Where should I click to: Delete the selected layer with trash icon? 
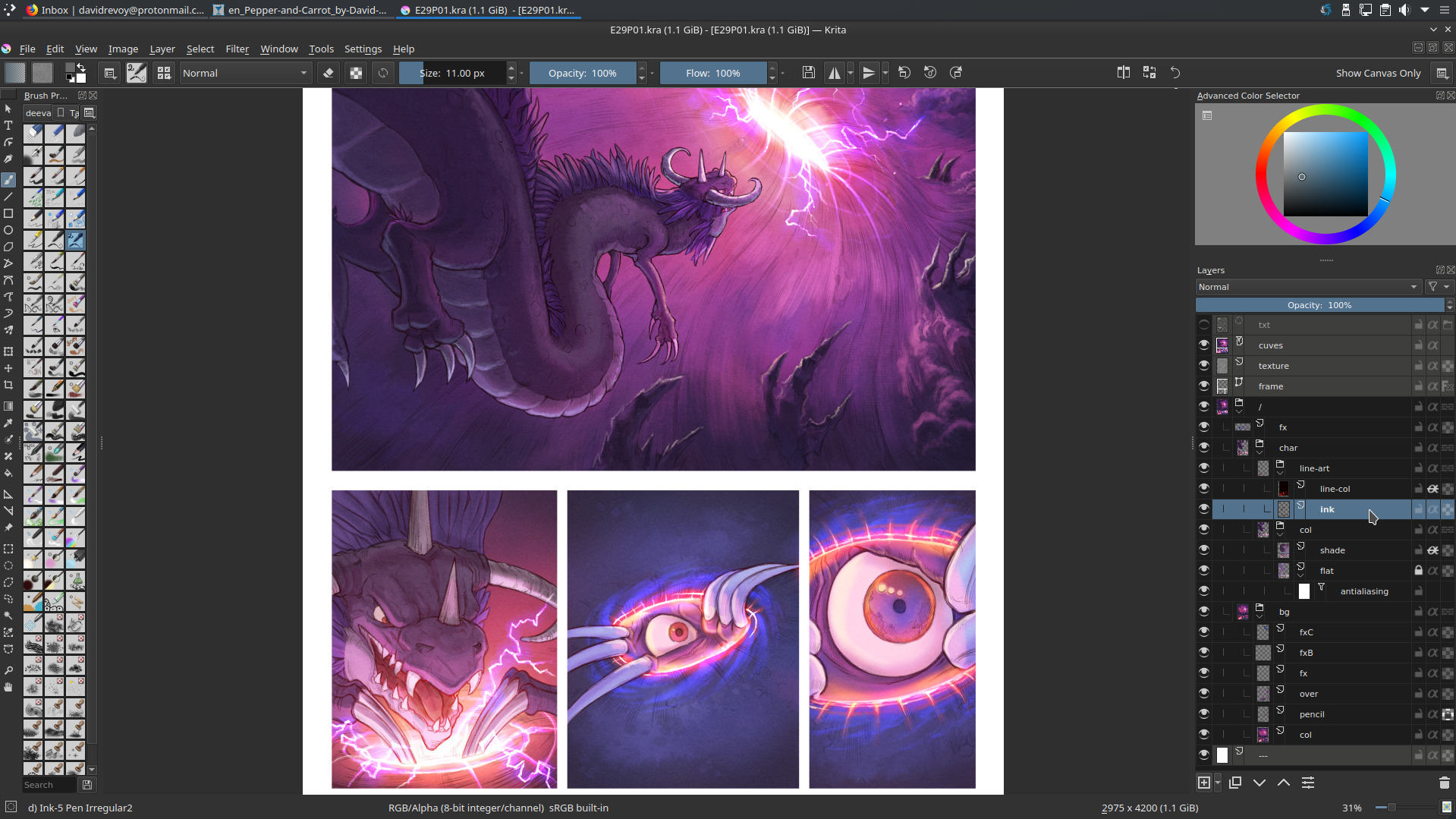[1444, 783]
